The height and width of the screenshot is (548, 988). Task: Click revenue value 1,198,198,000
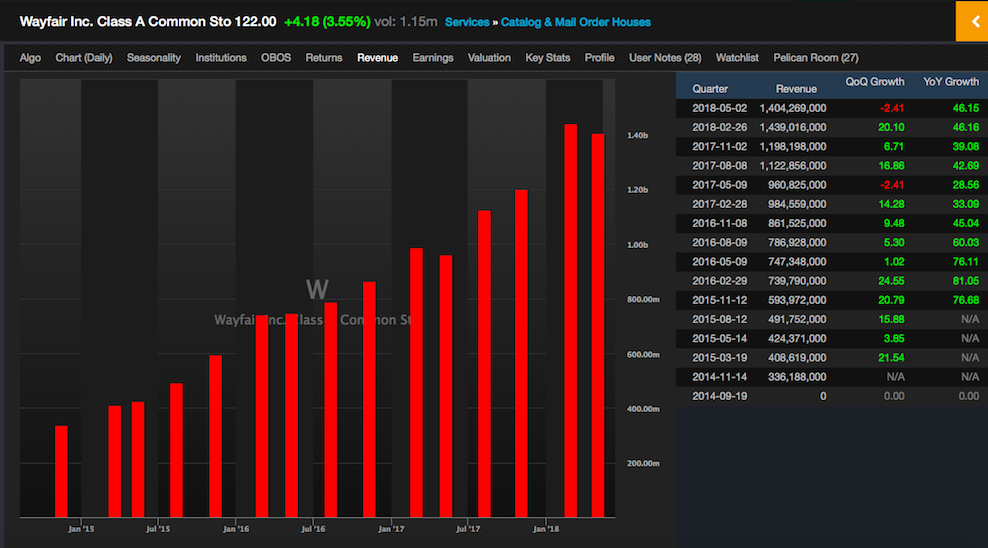793,147
